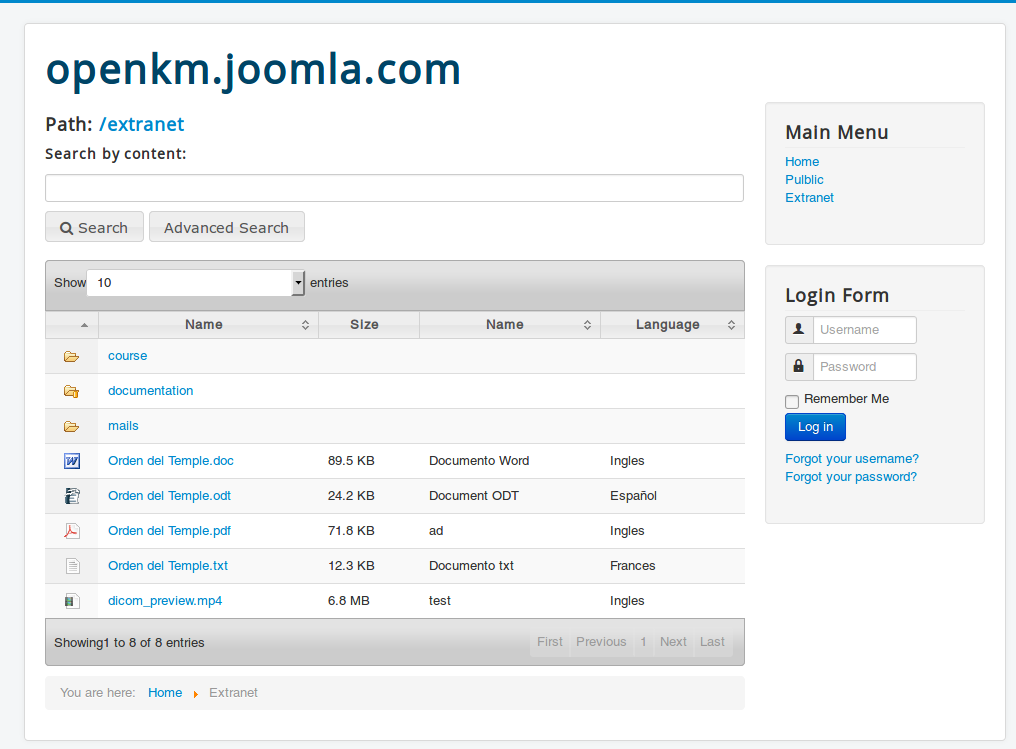Viewport: 1016px width, 749px height.
Task: Sort by the Language column
Action: coord(673,325)
